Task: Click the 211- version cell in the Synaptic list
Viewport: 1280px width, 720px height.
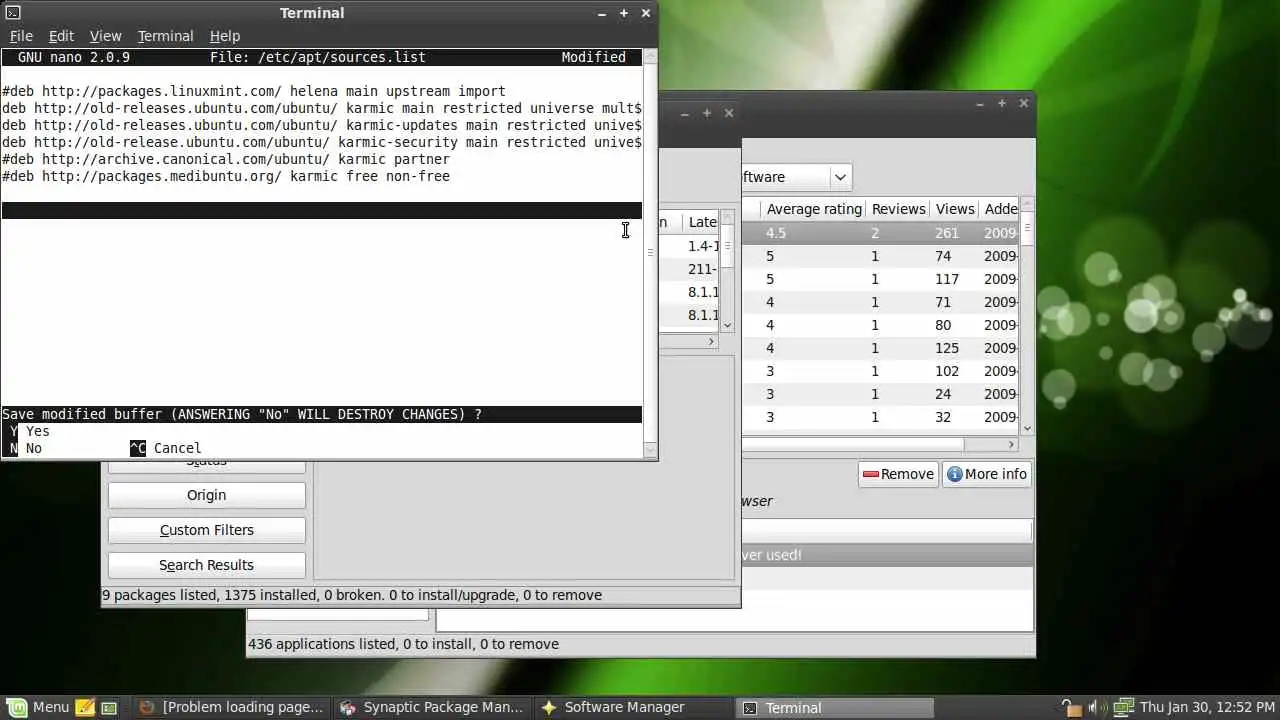Action: pos(702,269)
